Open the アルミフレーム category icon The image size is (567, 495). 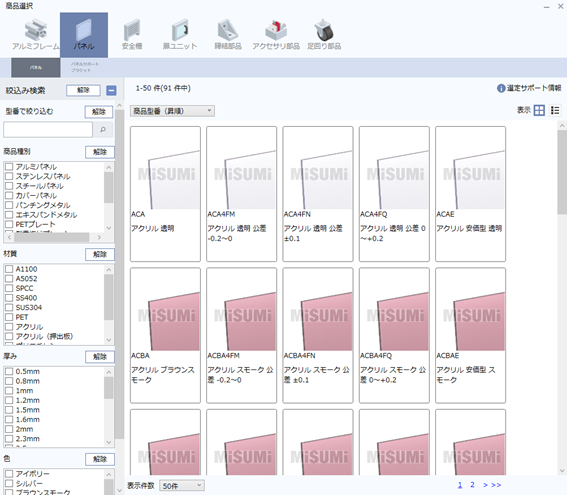pos(35,35)
